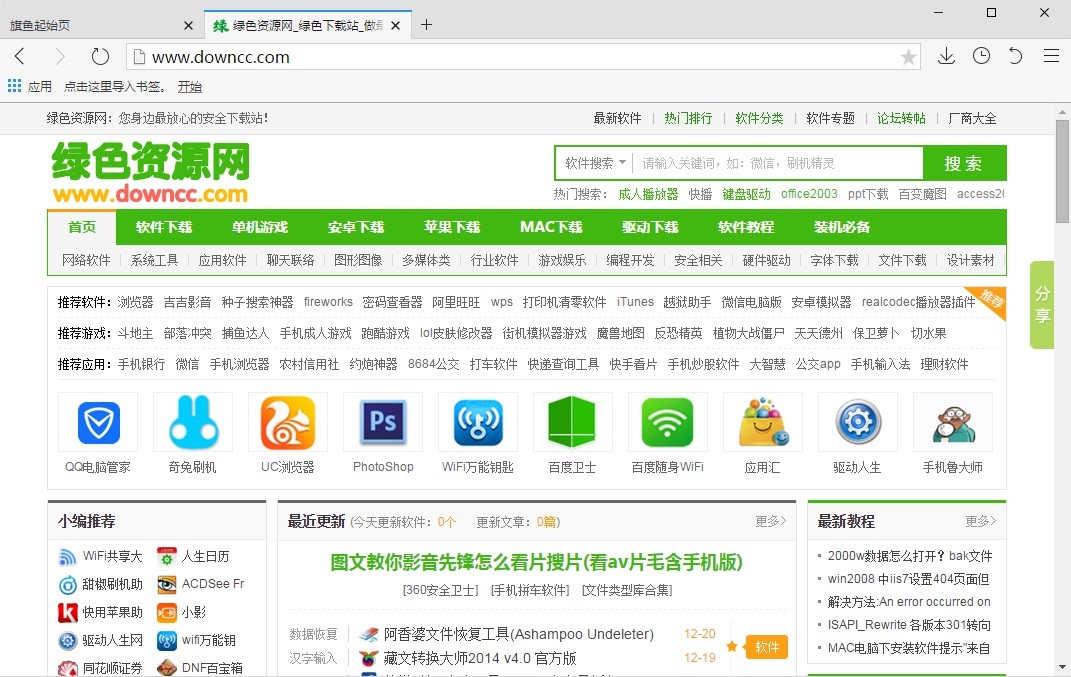The width and height of the screenshot is (1071, 677).
Task: Select the UC浏览器 icon
Action: tap(287, 421)
